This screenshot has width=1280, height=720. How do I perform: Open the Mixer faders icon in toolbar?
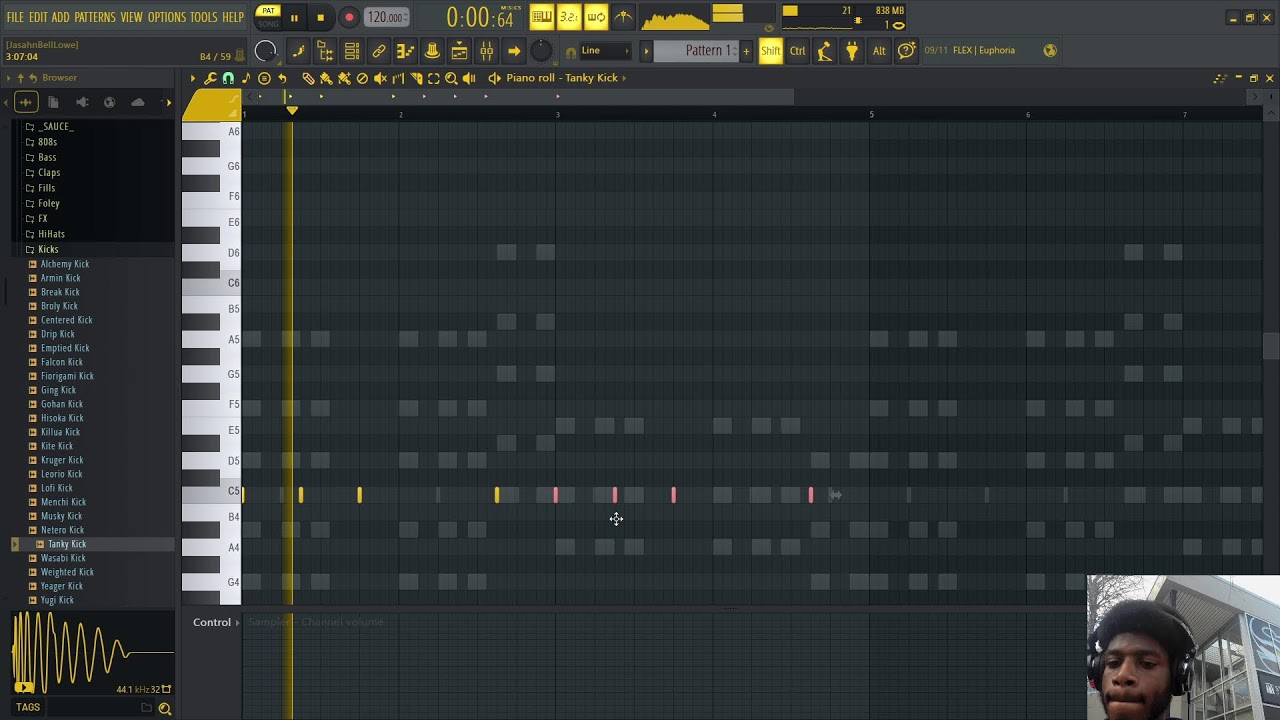(x=486, y=51)
